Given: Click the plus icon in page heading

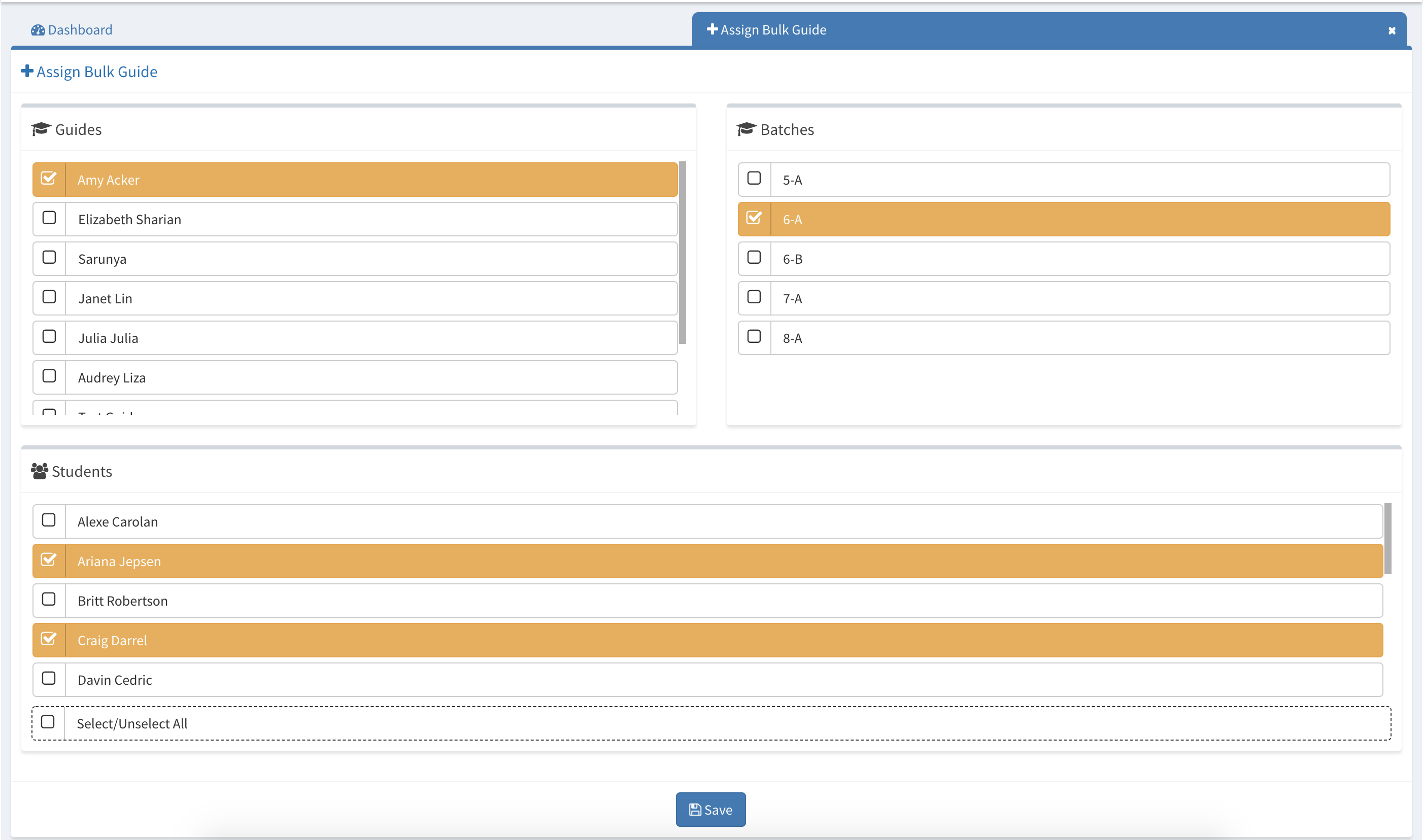Looking at the screenshot, I should click(26, 72).
